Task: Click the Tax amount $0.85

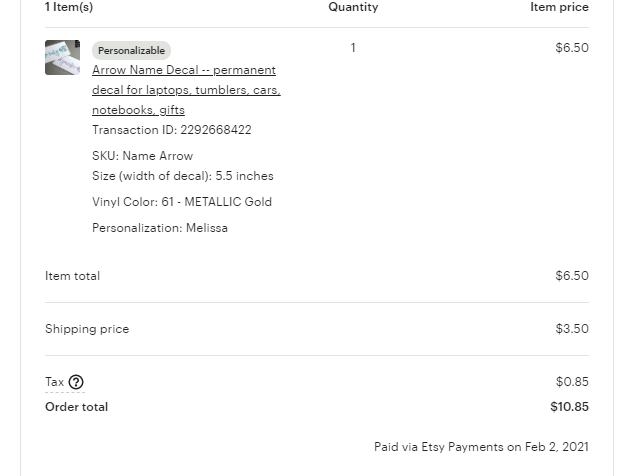Action: (572, 382)
